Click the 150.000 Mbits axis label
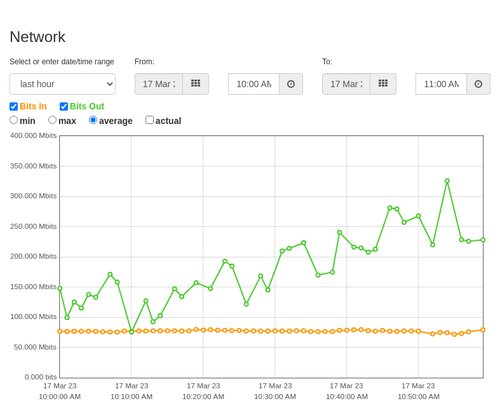This screenshot has width=500, height=403. click(33, 287)
